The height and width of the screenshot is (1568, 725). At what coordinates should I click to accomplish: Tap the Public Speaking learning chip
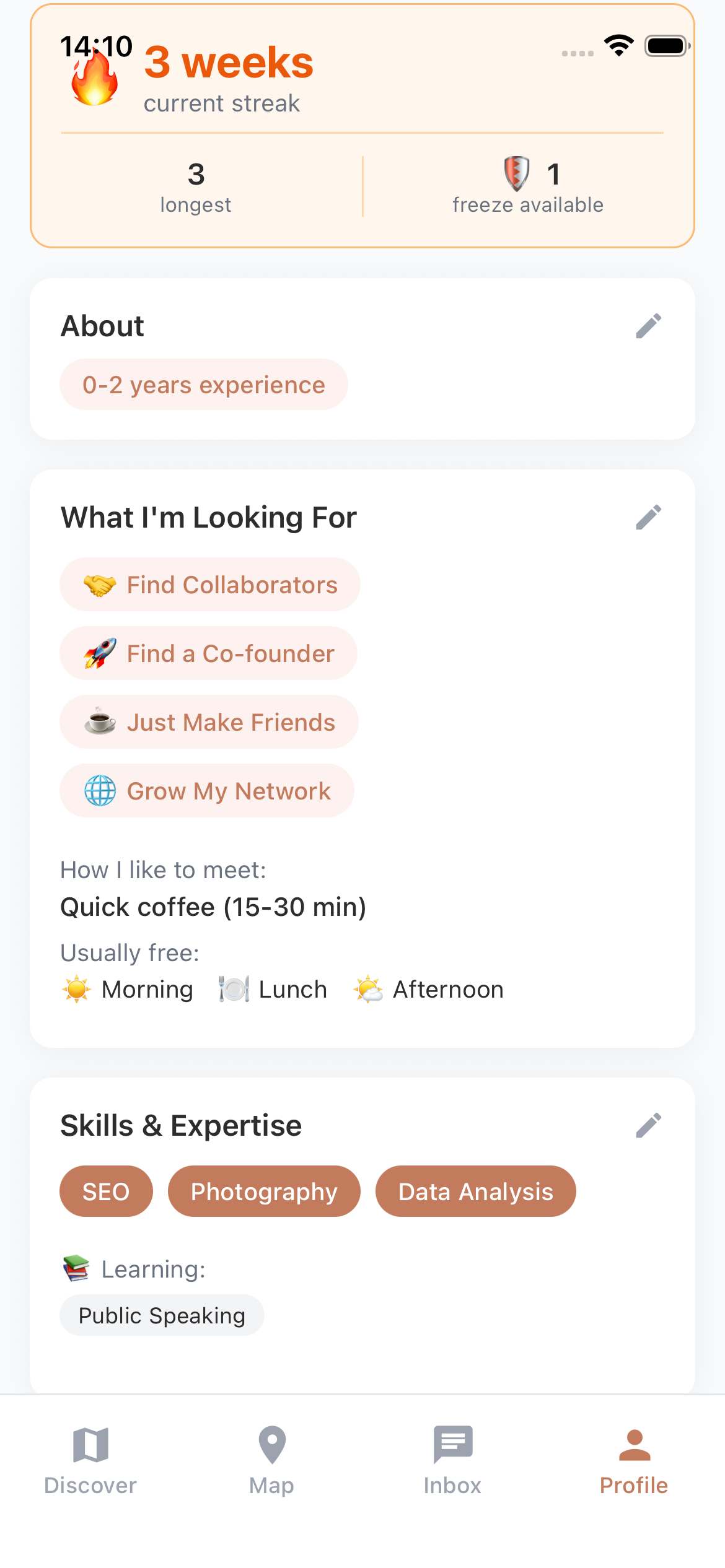[x=162, y=1315]
